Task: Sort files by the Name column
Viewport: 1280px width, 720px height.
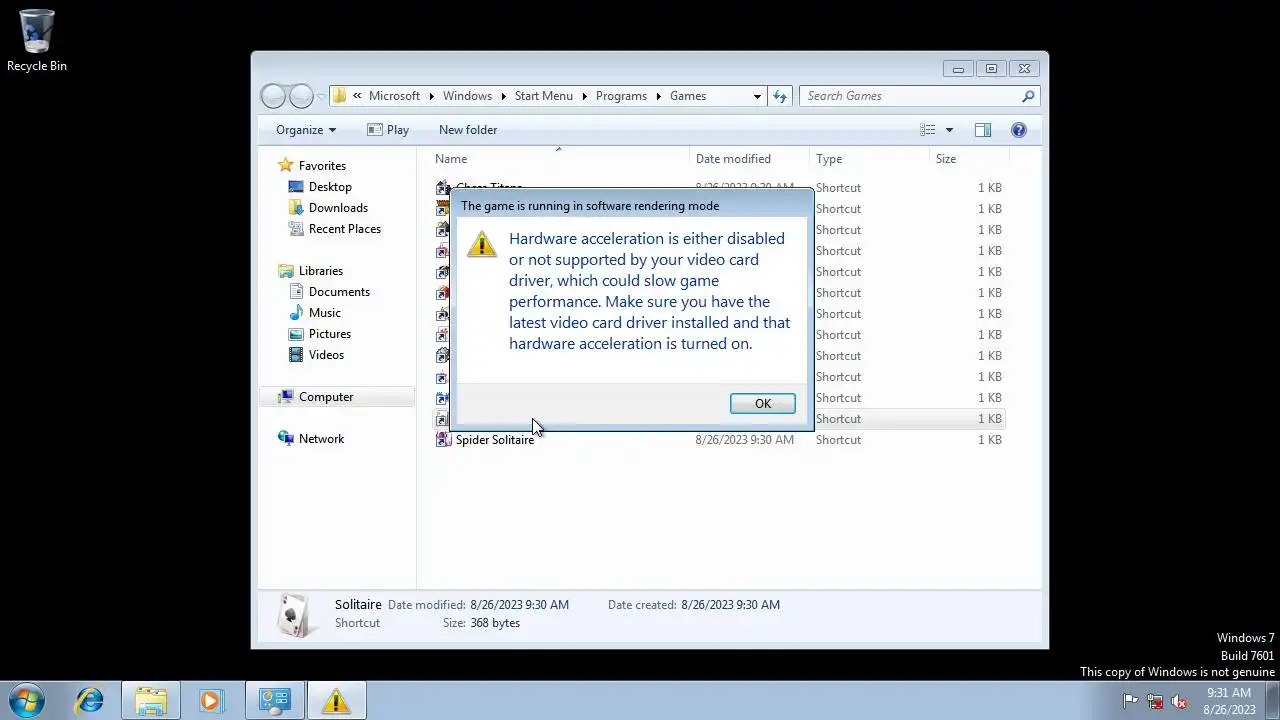Action: click(451, 159)
